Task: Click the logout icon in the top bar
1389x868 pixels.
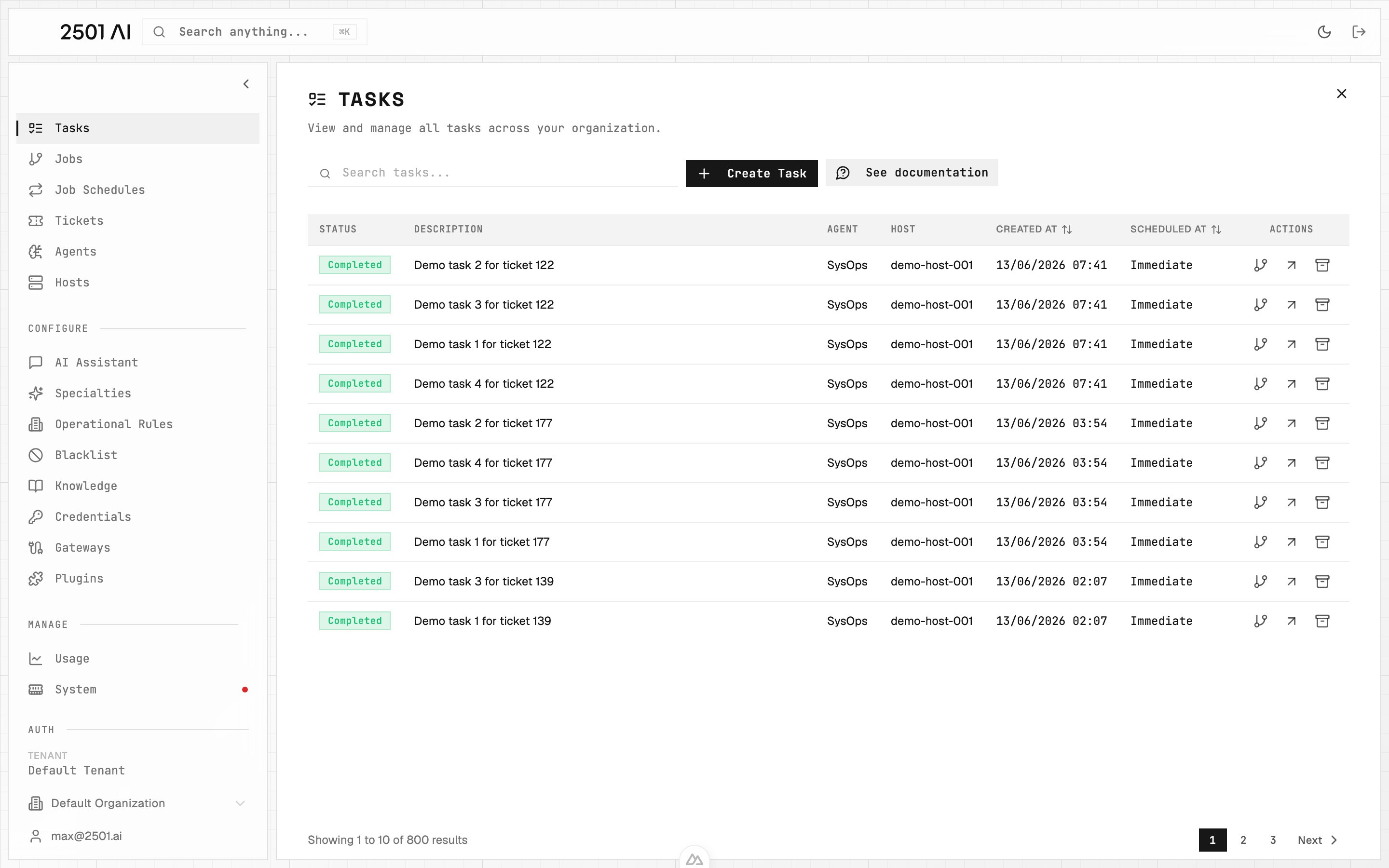Action: (1359, 31)
